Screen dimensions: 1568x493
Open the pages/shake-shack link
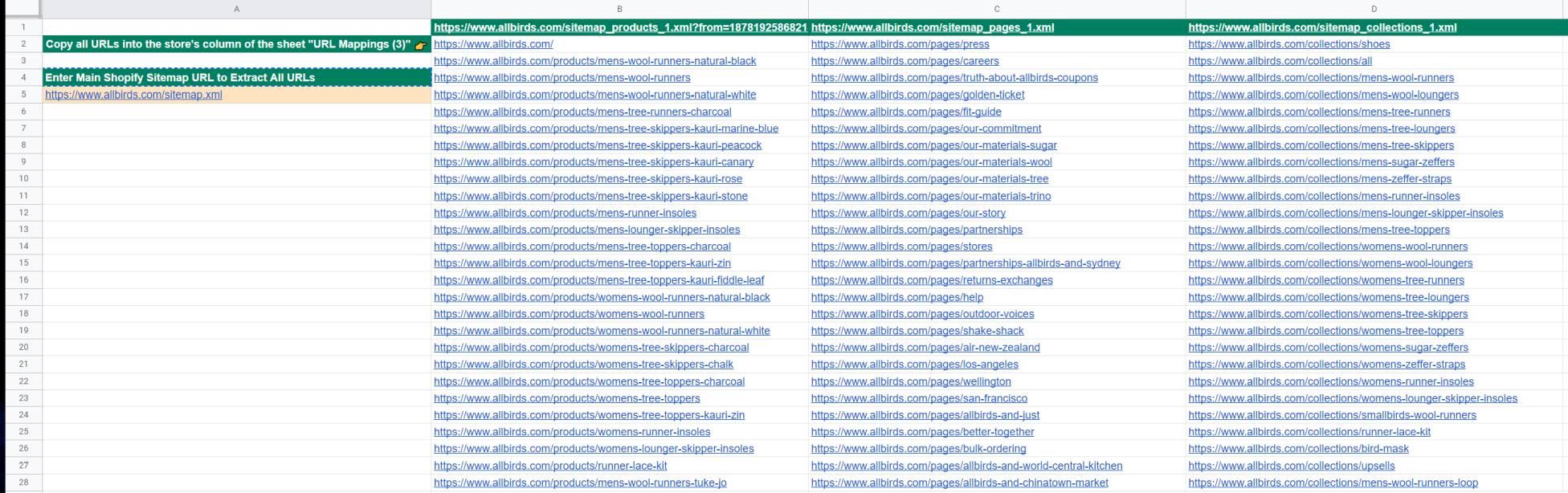click(917, 331)
